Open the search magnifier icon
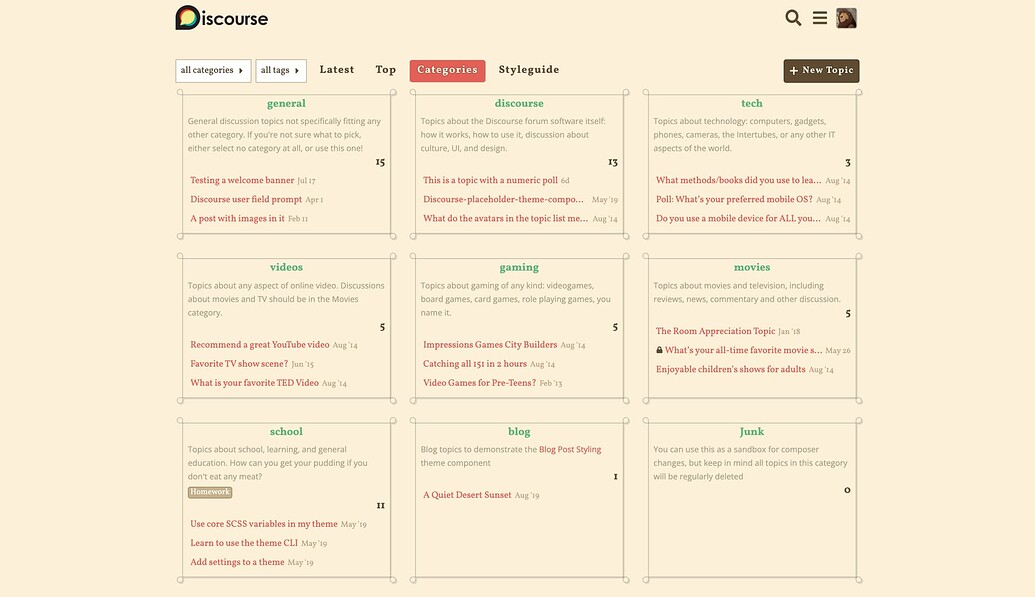1035x597 pixels. [x=793, y=18]
